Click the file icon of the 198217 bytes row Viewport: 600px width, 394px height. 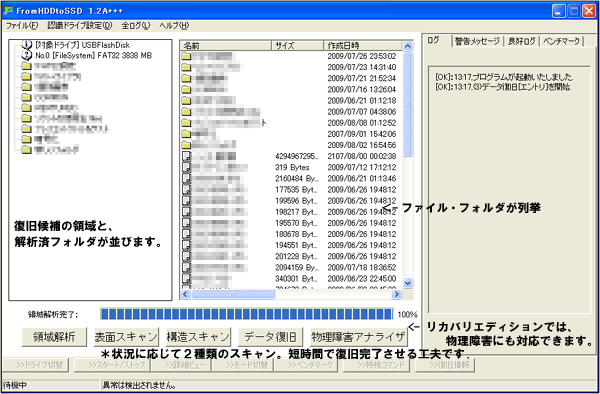pos(186,212)
